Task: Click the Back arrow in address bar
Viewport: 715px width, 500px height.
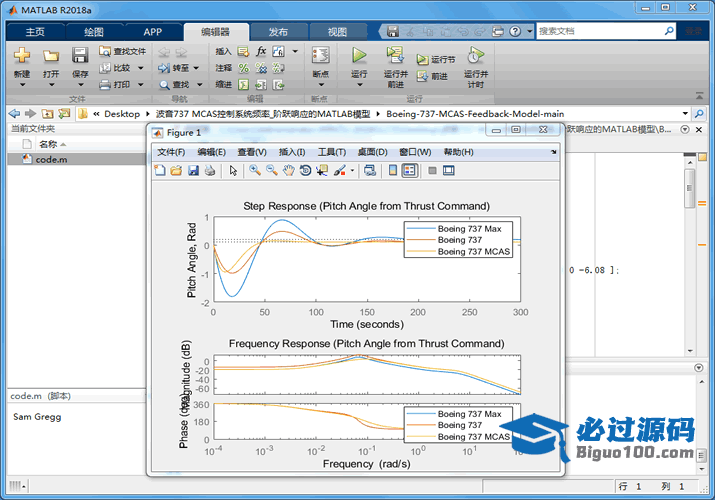Action: coord(14,113)
